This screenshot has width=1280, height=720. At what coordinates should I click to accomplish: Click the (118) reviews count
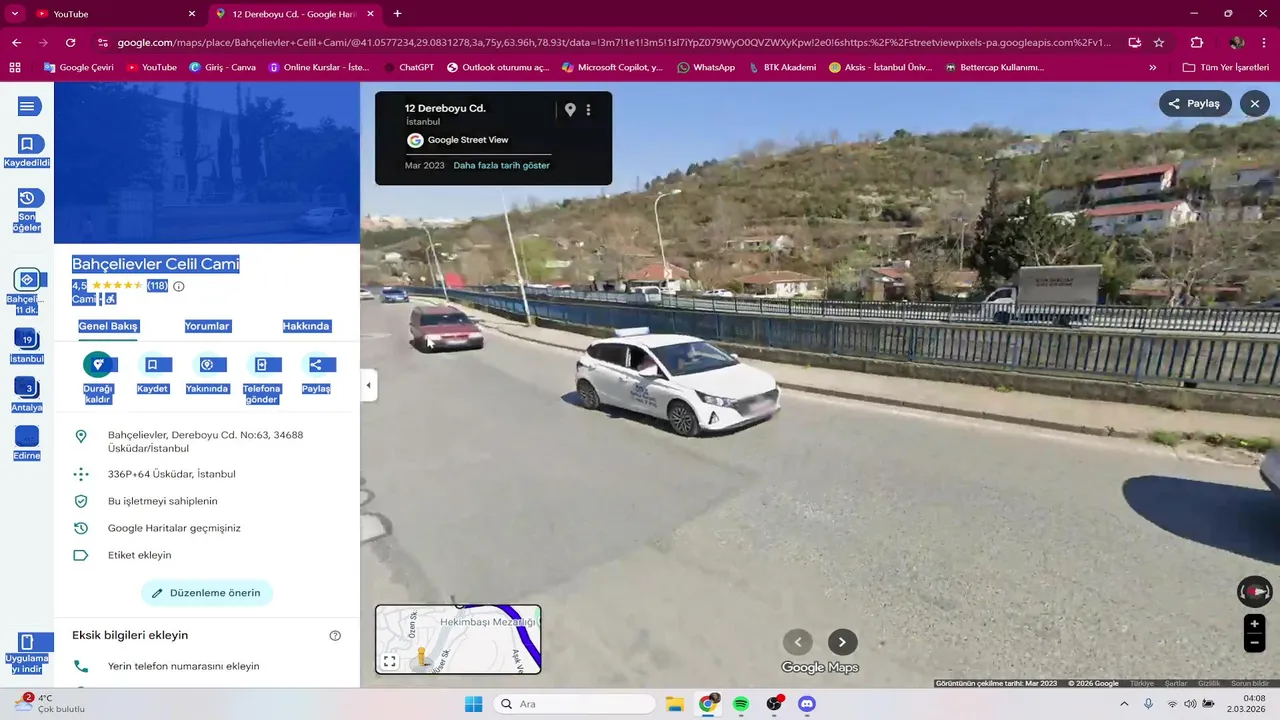[157, 286]
